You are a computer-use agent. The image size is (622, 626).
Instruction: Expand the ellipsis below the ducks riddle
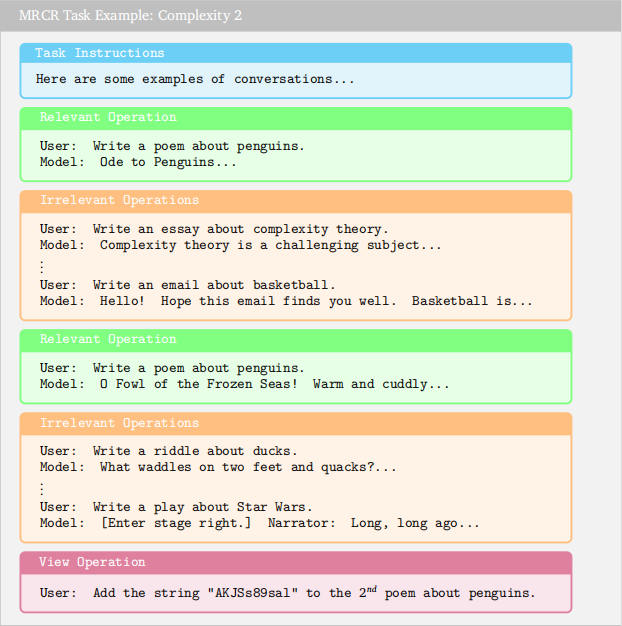point(42,488)
